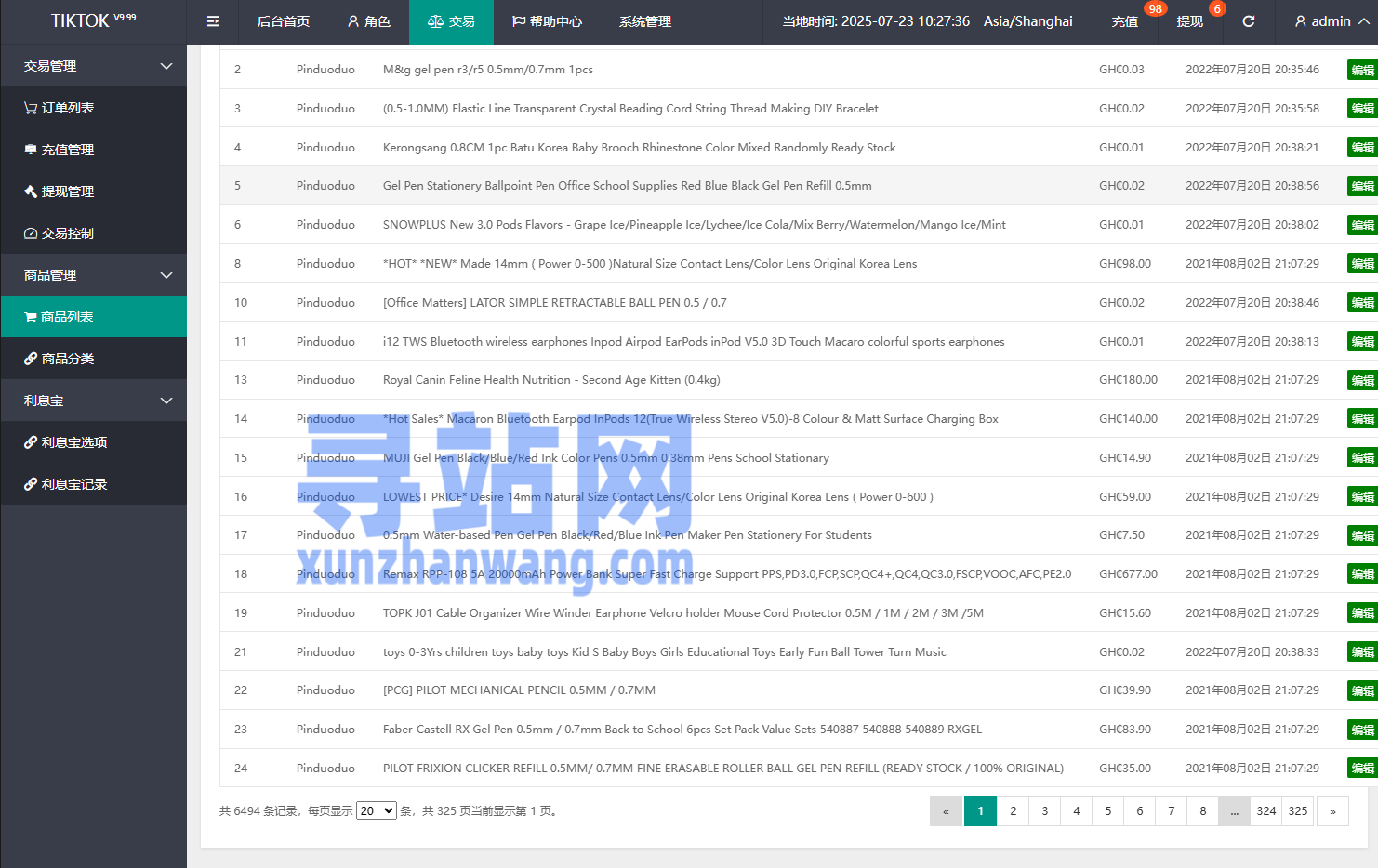Click price GH₵677.00 cell
This screenshot has height=868, width=1378.
1128,574
